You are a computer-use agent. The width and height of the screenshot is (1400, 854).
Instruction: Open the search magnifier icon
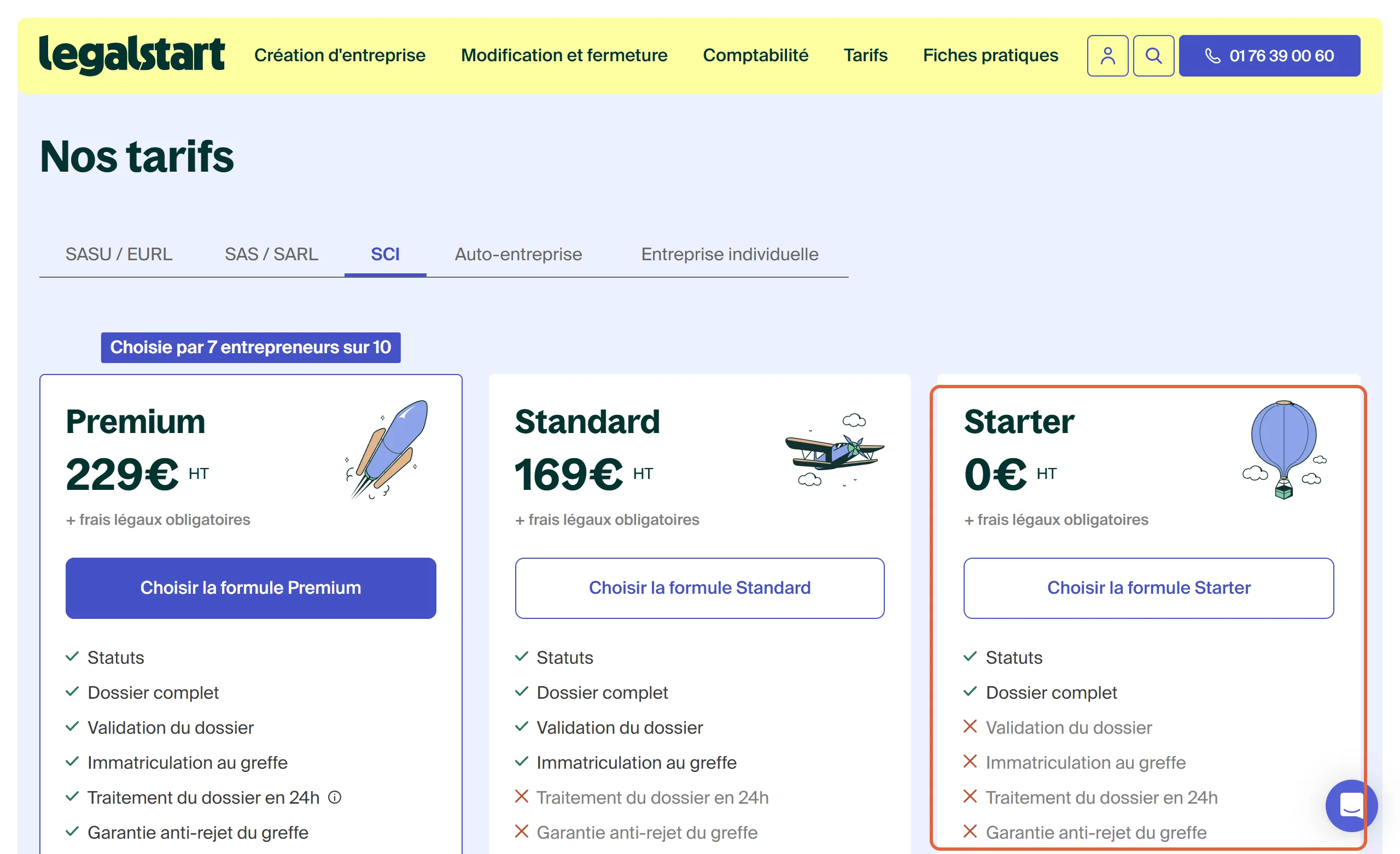point(1153,56)
